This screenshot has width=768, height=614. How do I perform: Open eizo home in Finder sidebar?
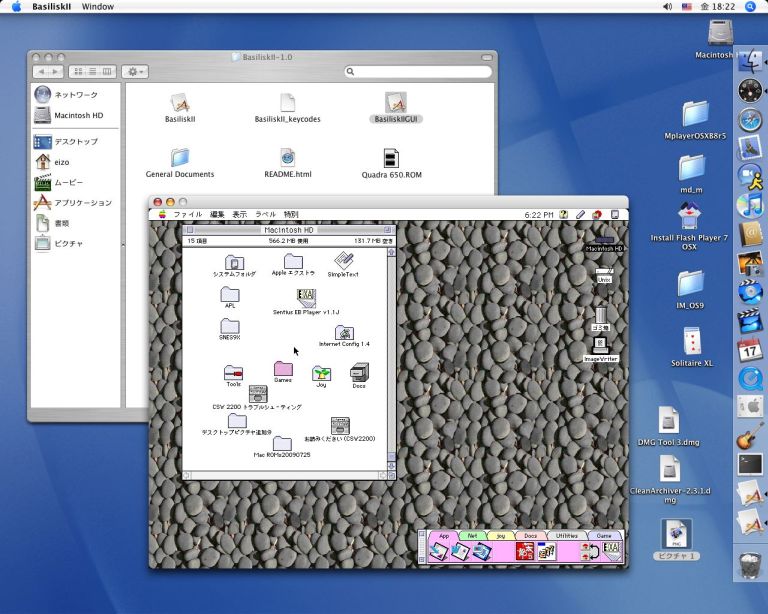[75, 162]
